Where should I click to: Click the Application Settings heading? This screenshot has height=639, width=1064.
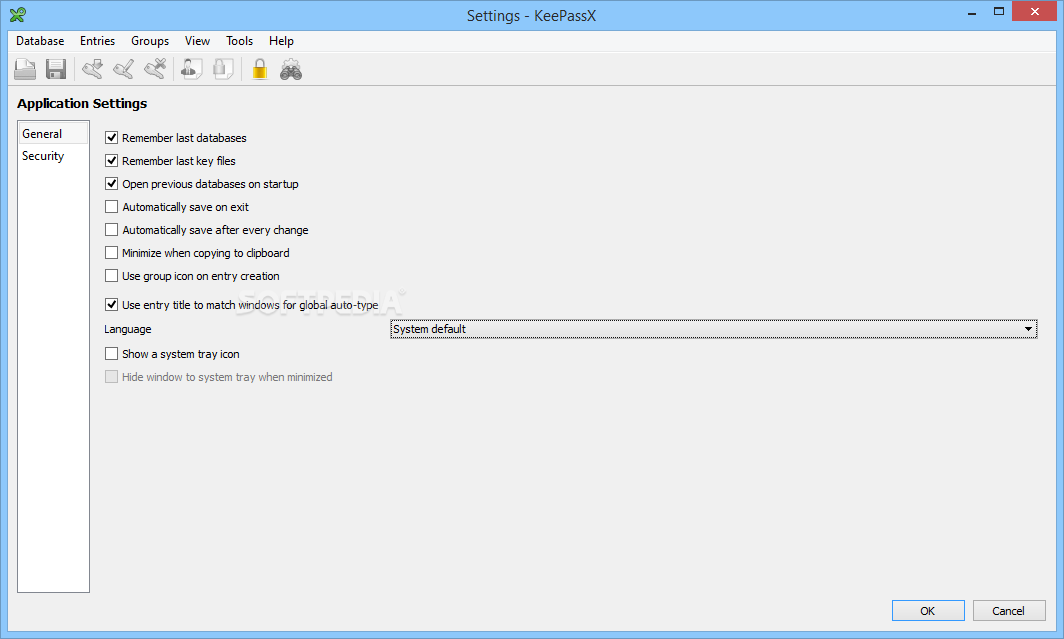click(82, 104)
